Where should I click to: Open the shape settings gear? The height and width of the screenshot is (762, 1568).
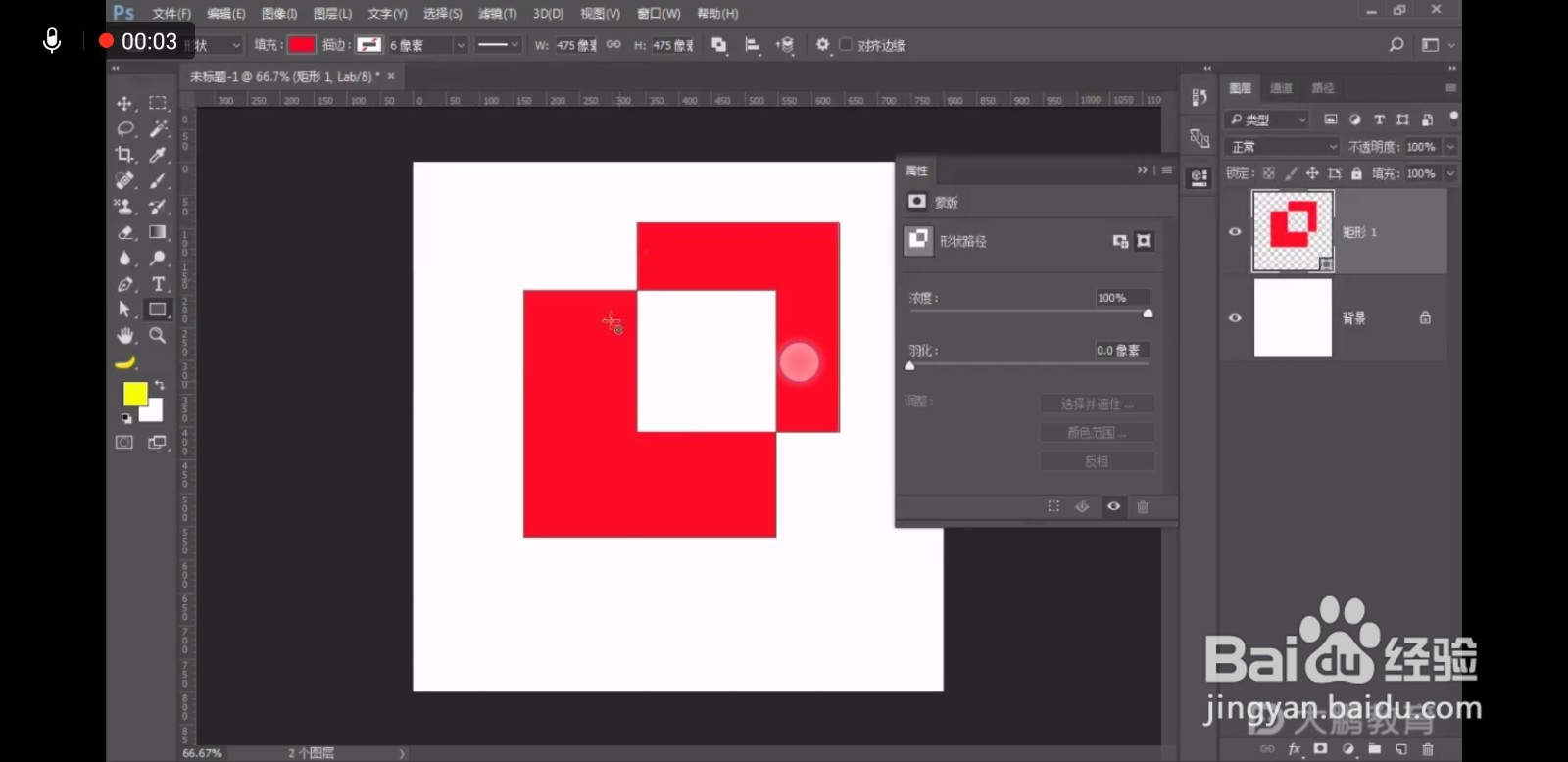(x=822, y=45)
